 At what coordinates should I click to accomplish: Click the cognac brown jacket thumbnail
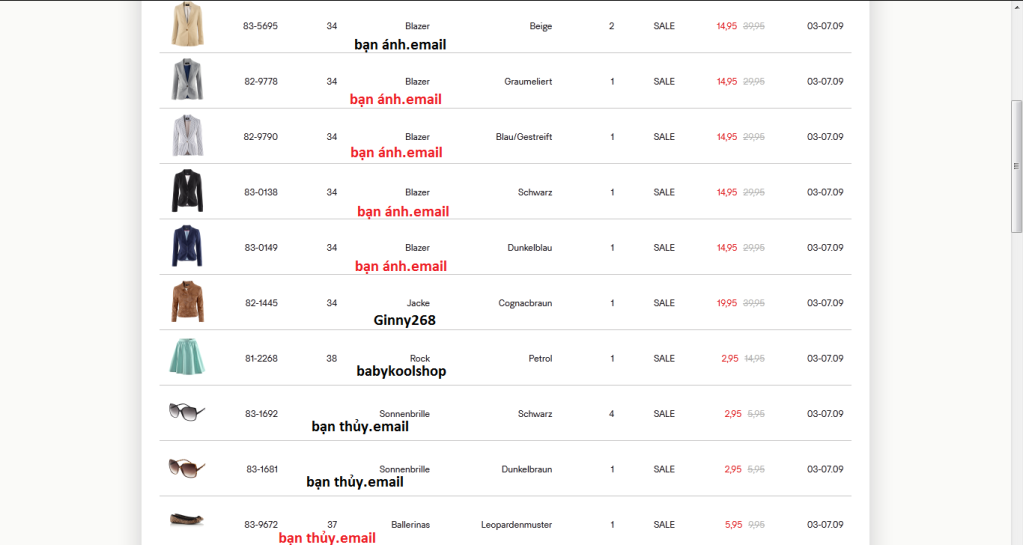[187, 302]
